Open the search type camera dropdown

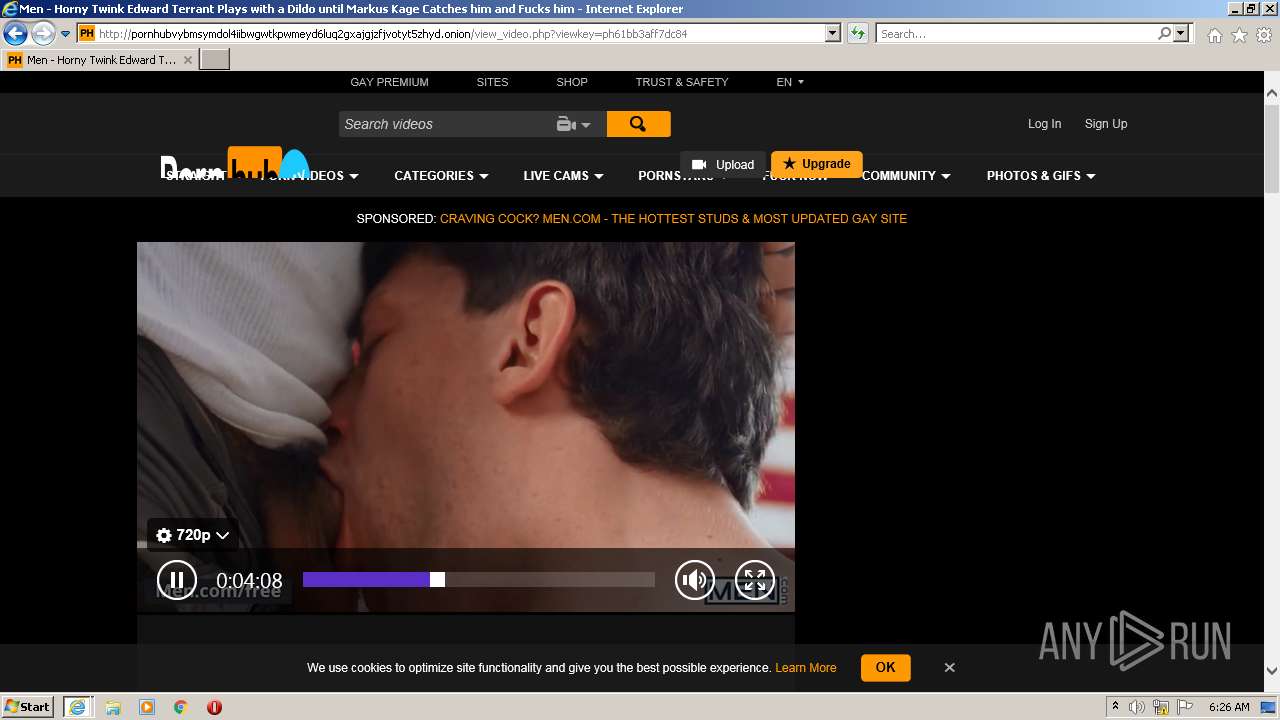pos(574,124)
